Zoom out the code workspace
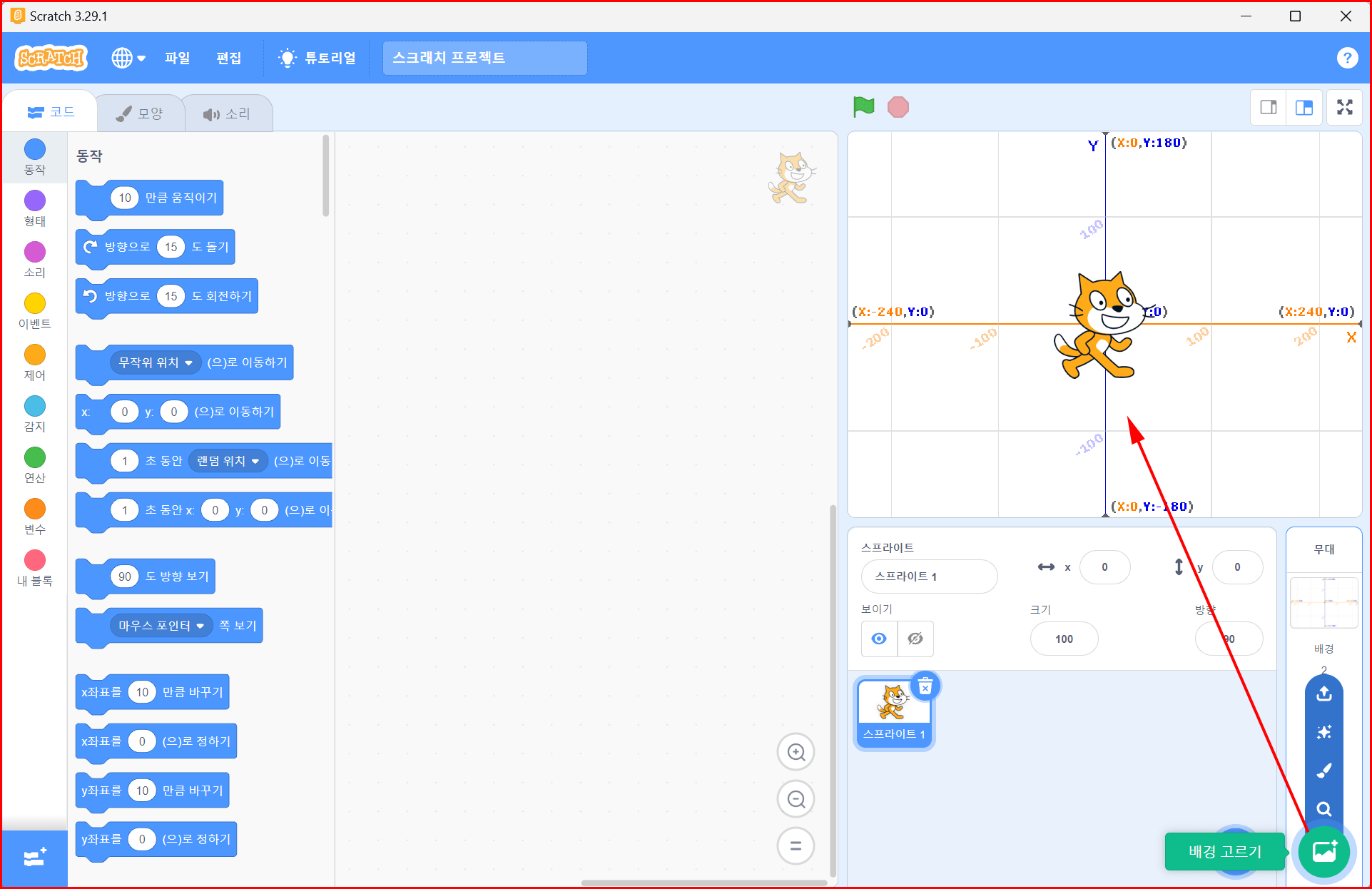Image resolution: width=1372 pixels, height=889 pixels. click(x=796, y=799)
